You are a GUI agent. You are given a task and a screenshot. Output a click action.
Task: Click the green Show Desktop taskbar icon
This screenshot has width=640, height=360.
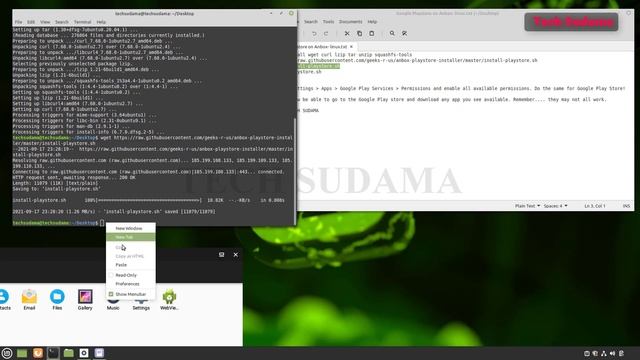click(x=22, y=353)
